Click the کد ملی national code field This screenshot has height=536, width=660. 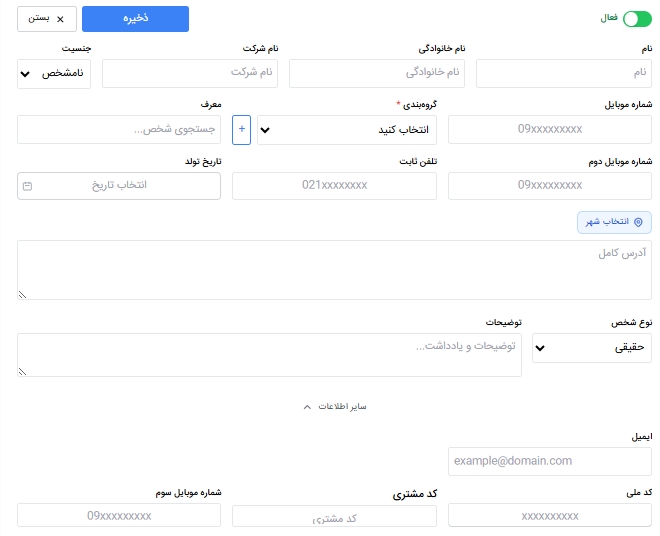click(550, 515)
